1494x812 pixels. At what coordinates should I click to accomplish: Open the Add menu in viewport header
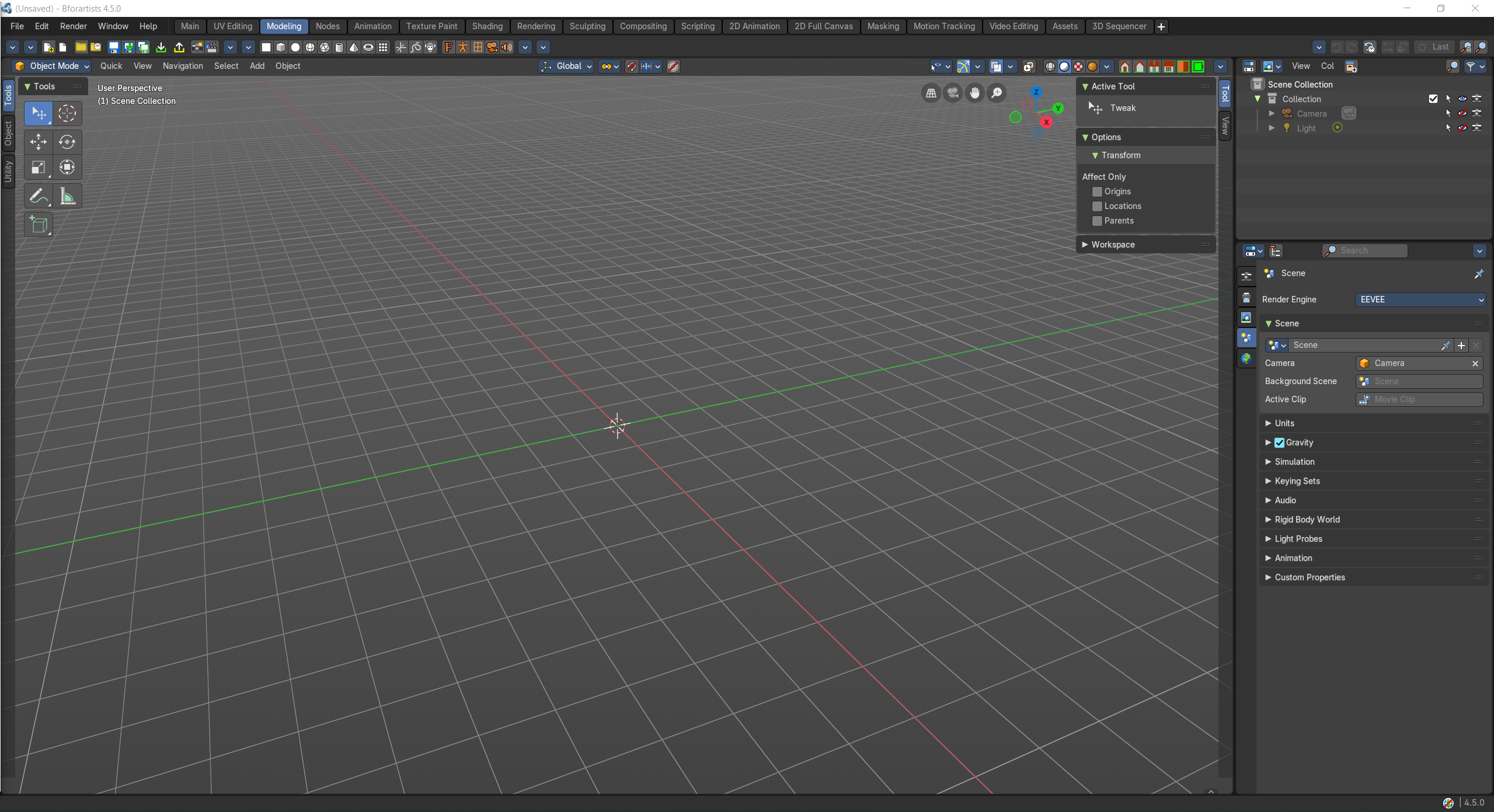(x=257, y=66)
